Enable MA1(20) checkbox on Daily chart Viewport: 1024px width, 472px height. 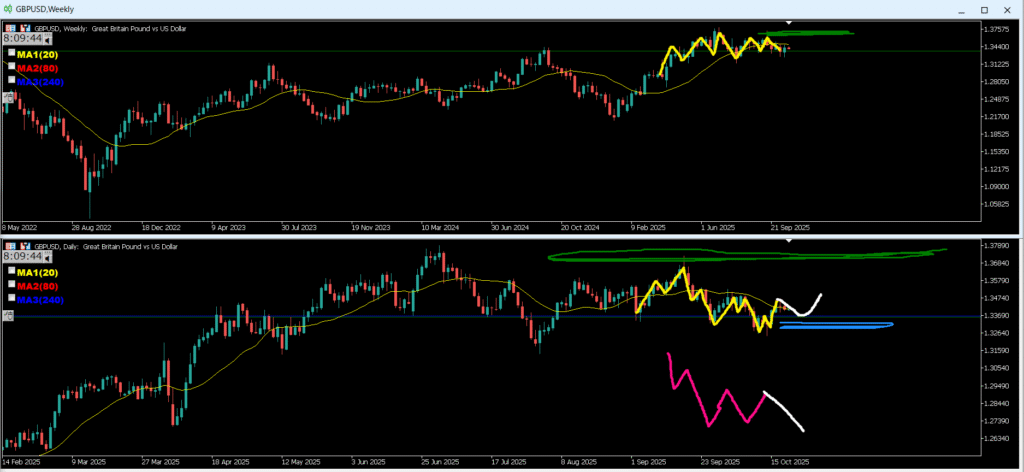tap(12, 271)
